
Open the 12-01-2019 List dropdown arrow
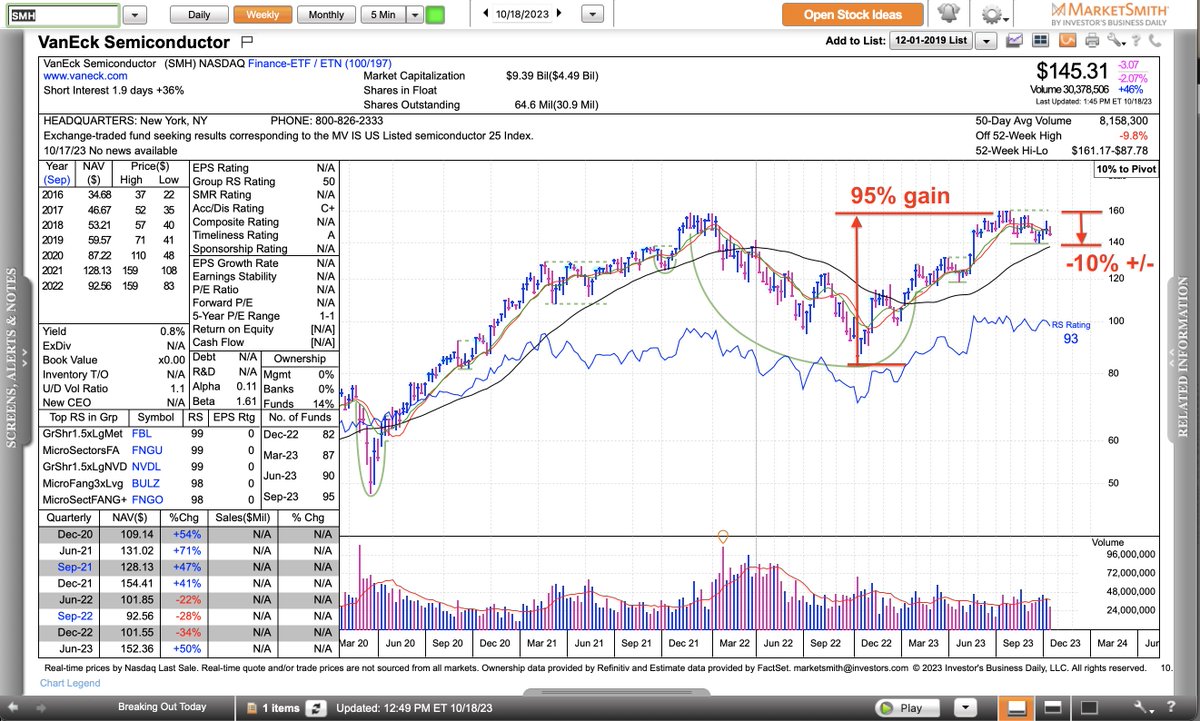[x=986, y=41]
